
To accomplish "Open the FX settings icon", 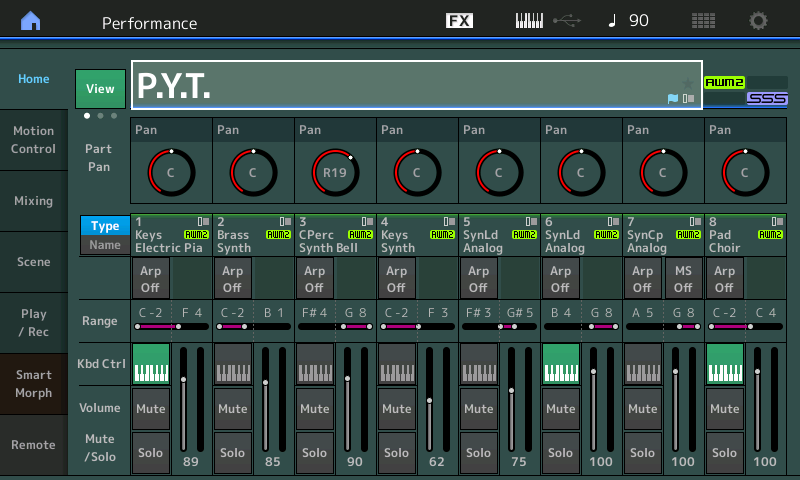I will (x=459, y=21).
